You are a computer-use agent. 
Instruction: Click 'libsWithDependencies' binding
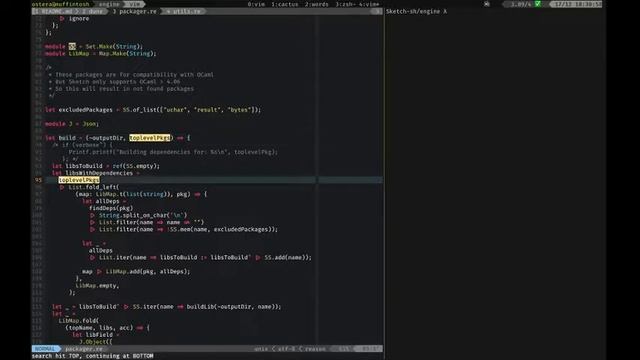[99, 173]
